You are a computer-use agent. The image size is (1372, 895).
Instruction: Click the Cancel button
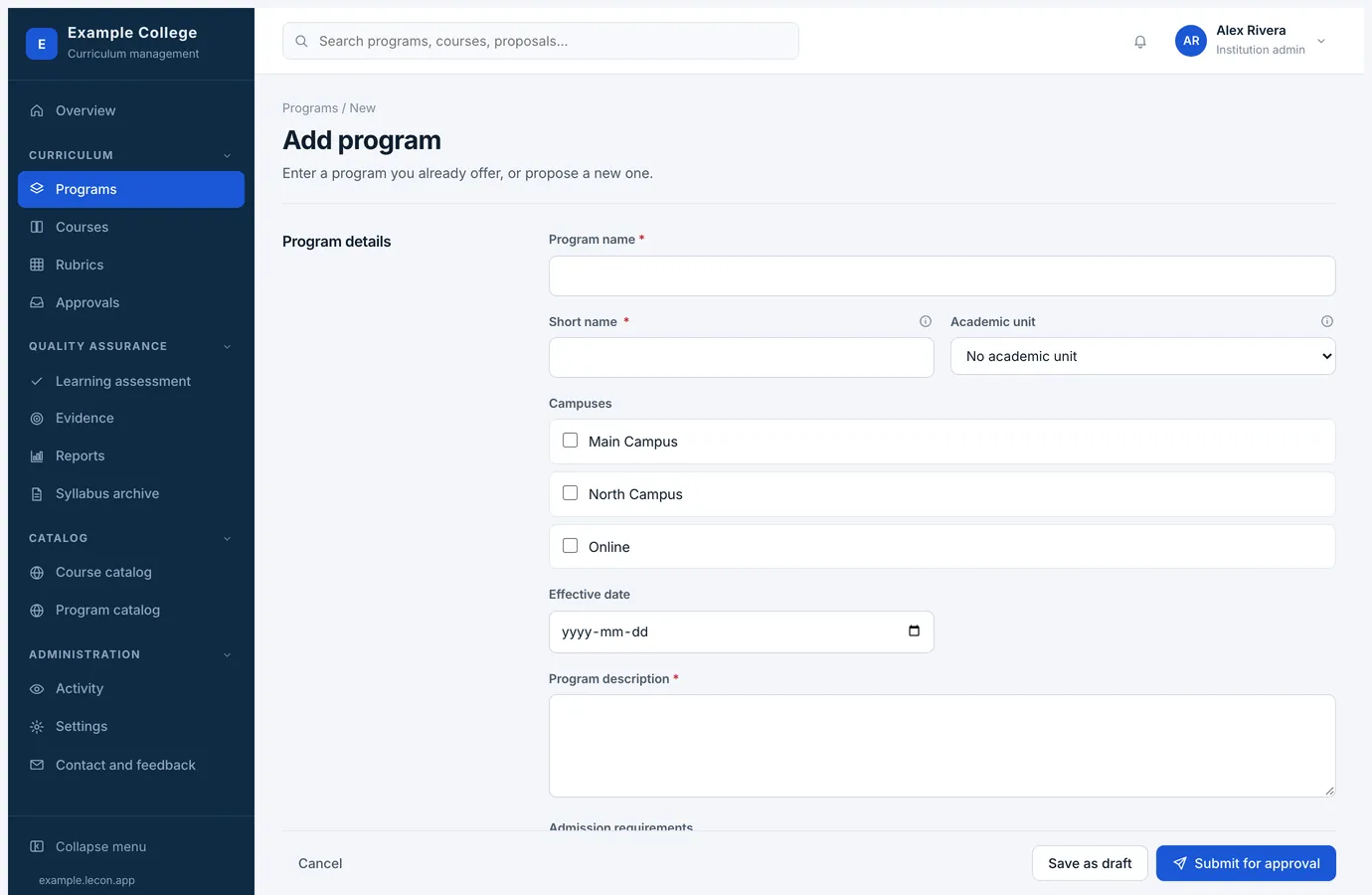[320, 863]
